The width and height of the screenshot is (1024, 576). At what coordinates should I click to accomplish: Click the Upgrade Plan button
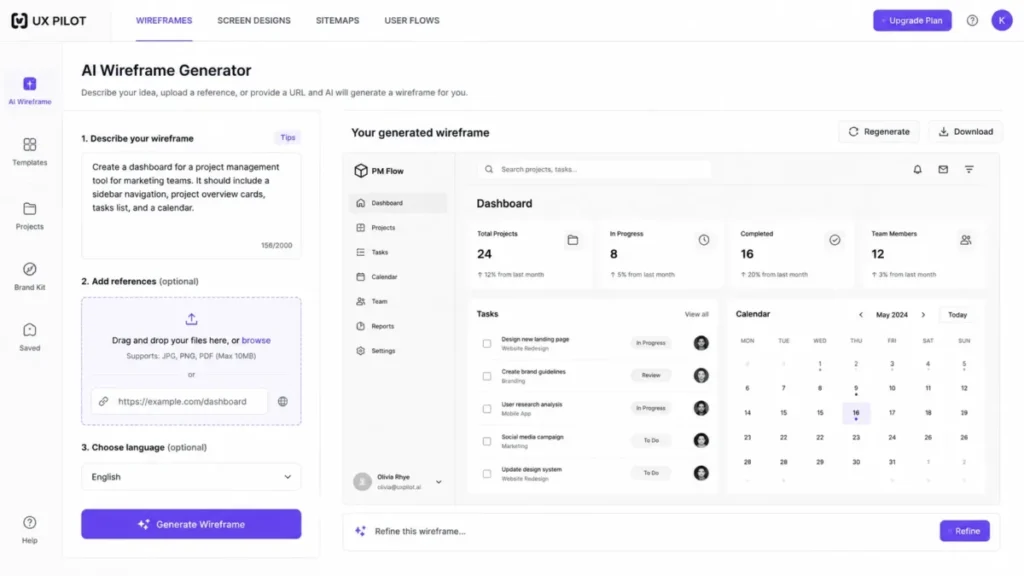(912, 20)
